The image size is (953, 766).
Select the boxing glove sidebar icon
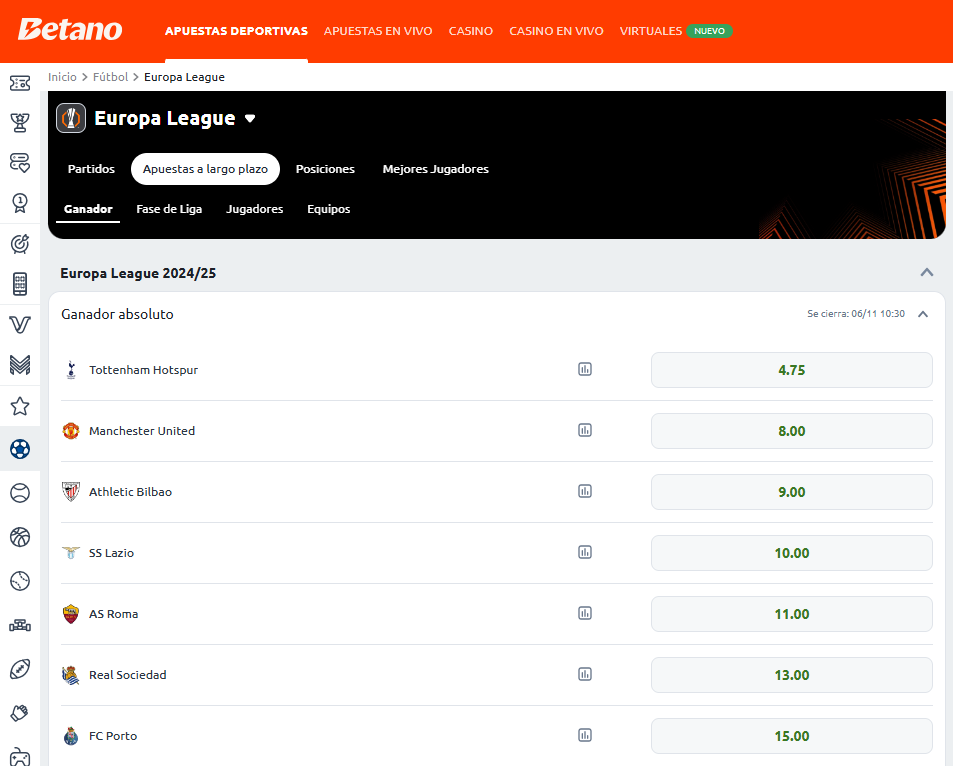coord(20,713)
